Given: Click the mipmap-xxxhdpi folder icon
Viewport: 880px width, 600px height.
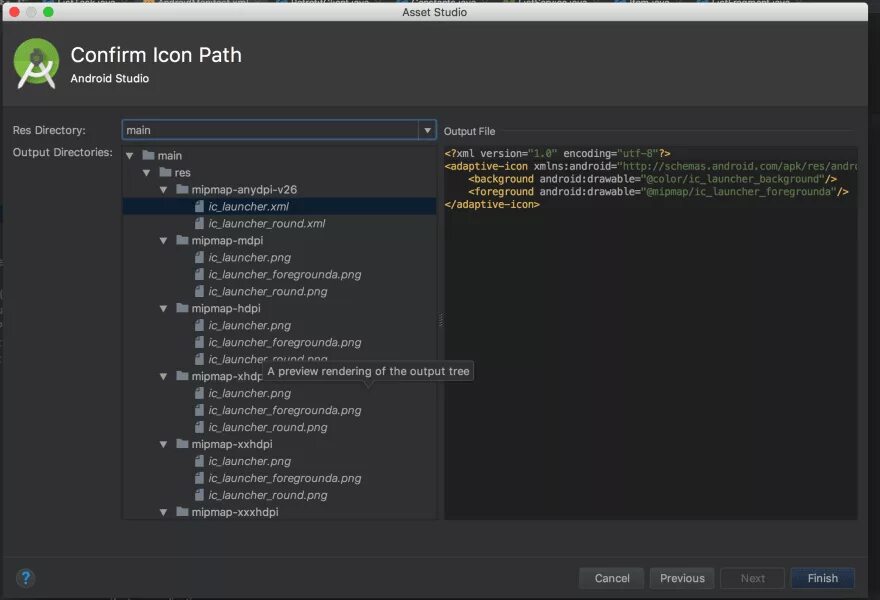Looking at the screenshot, I should pyautogui.click(x=182, y=512).
